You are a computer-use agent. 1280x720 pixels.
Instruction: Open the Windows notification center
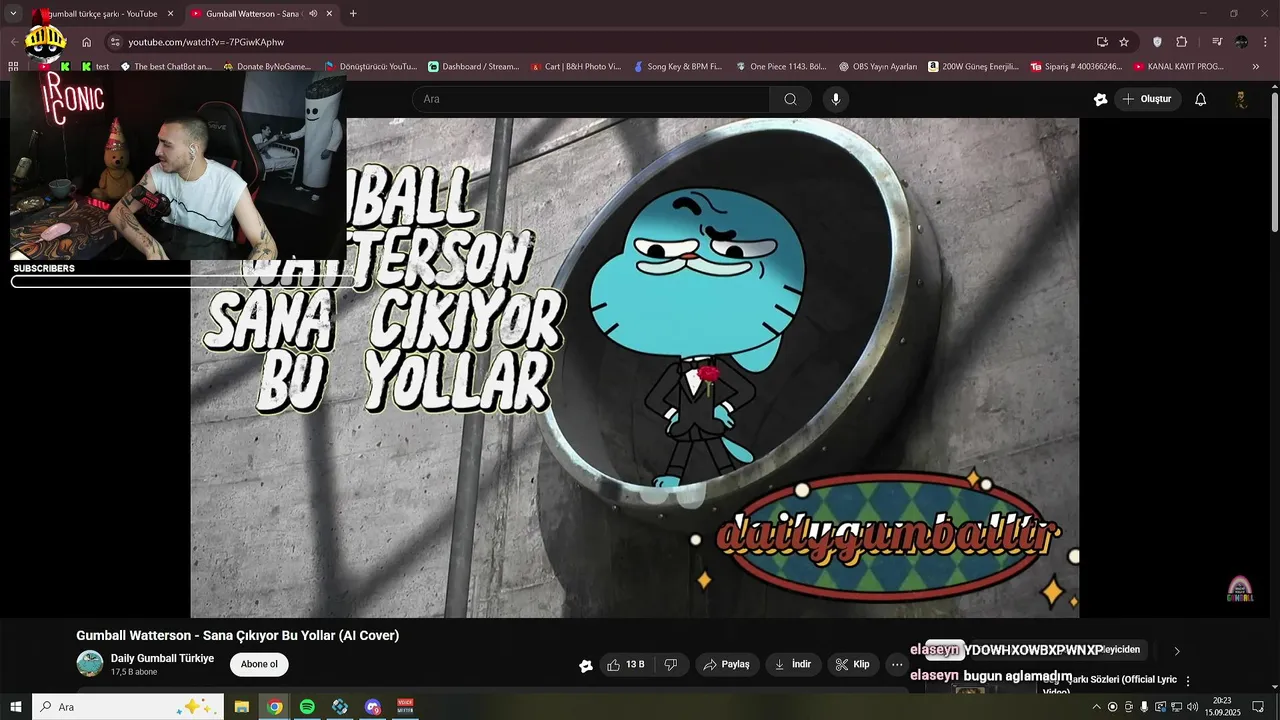(1258, 707)
